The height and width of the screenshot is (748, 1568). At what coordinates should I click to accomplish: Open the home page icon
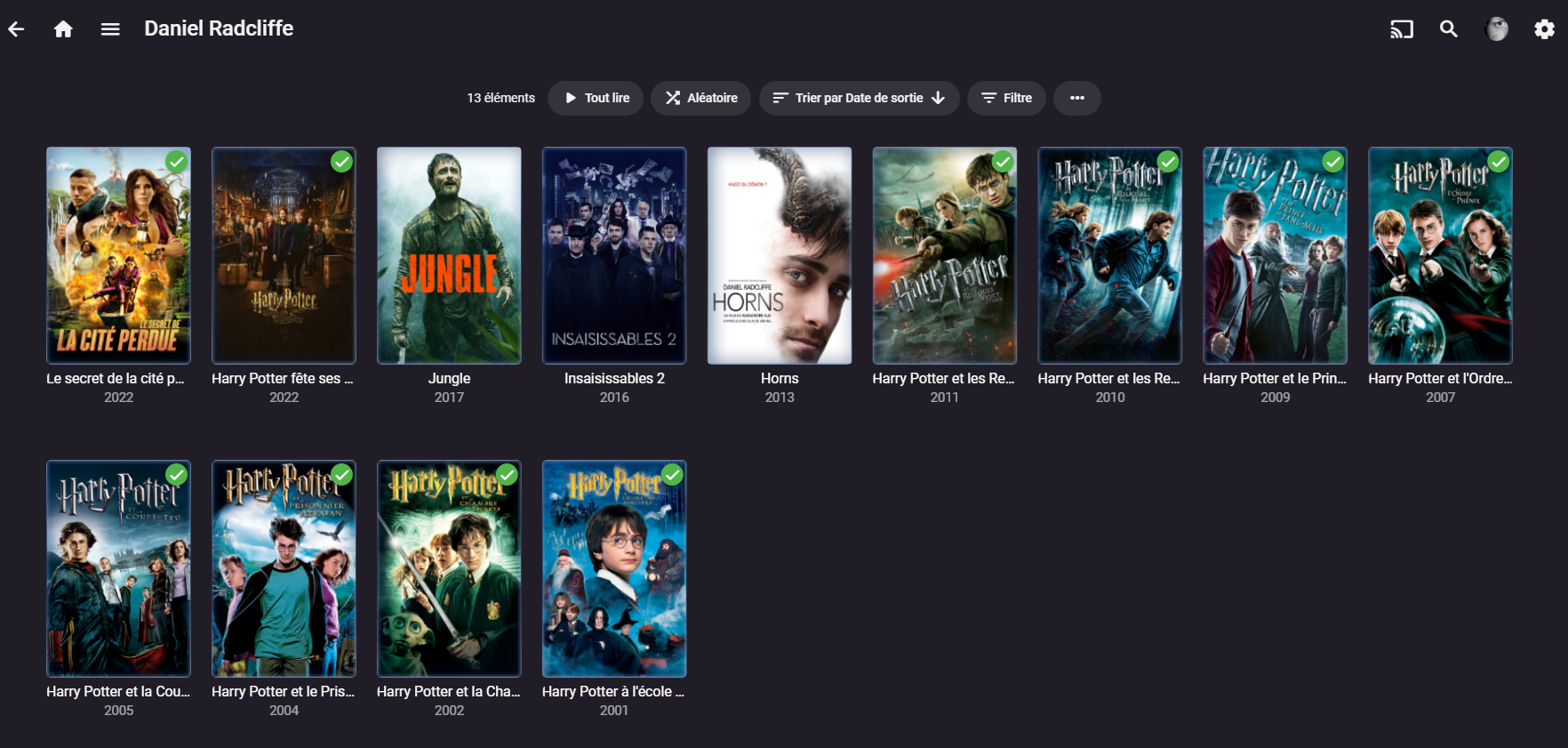click(x=63, y=29)
